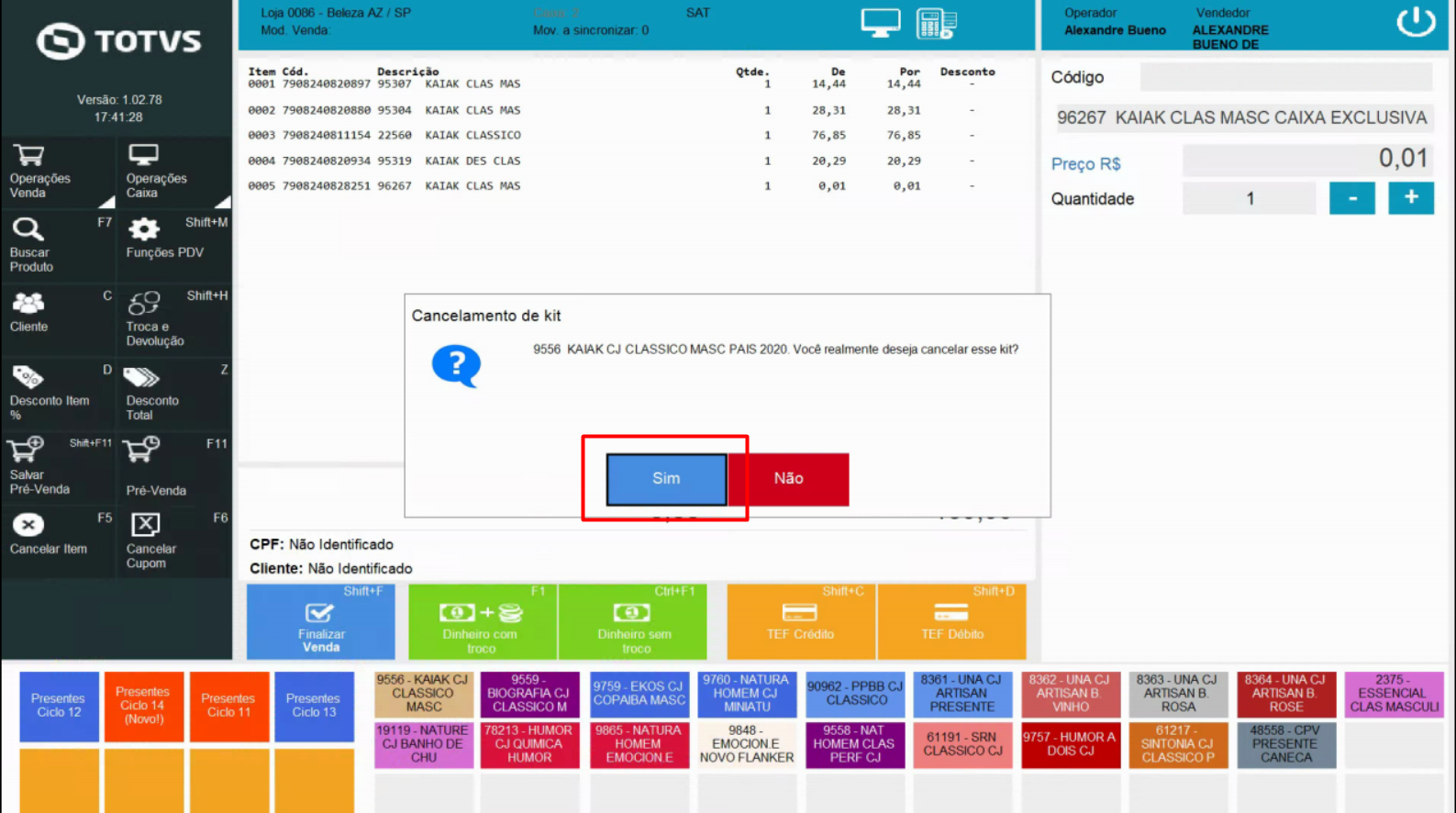Open Operações Caixa monitor icon
The image size is (1456, 813).
click(x=143, y=155)
